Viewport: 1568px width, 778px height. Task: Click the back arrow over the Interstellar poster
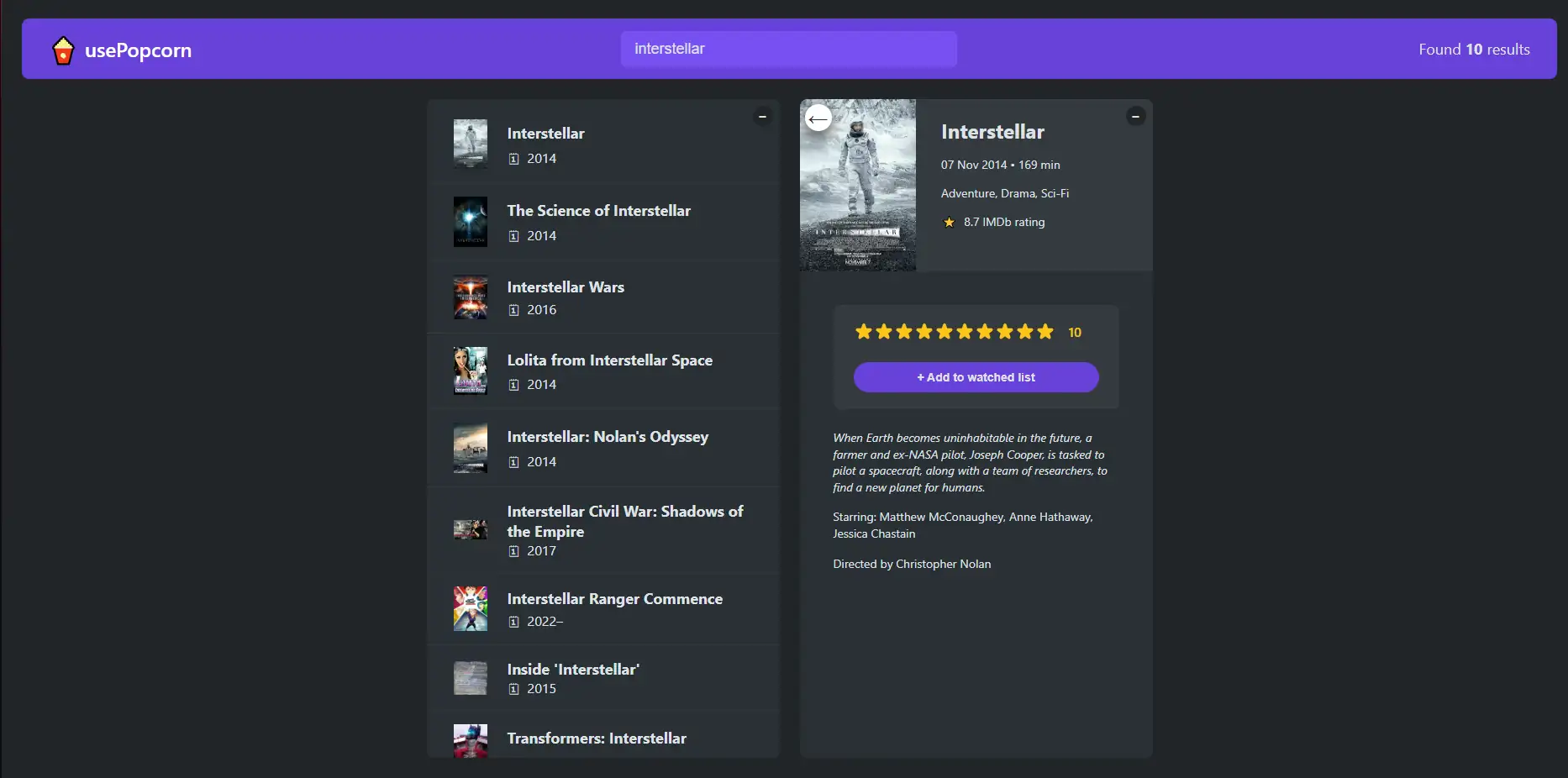(x=818, y=118)
